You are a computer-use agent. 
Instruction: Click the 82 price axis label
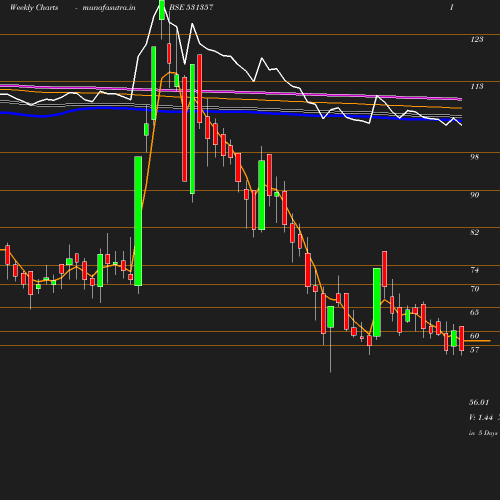(x=475, y=232)
